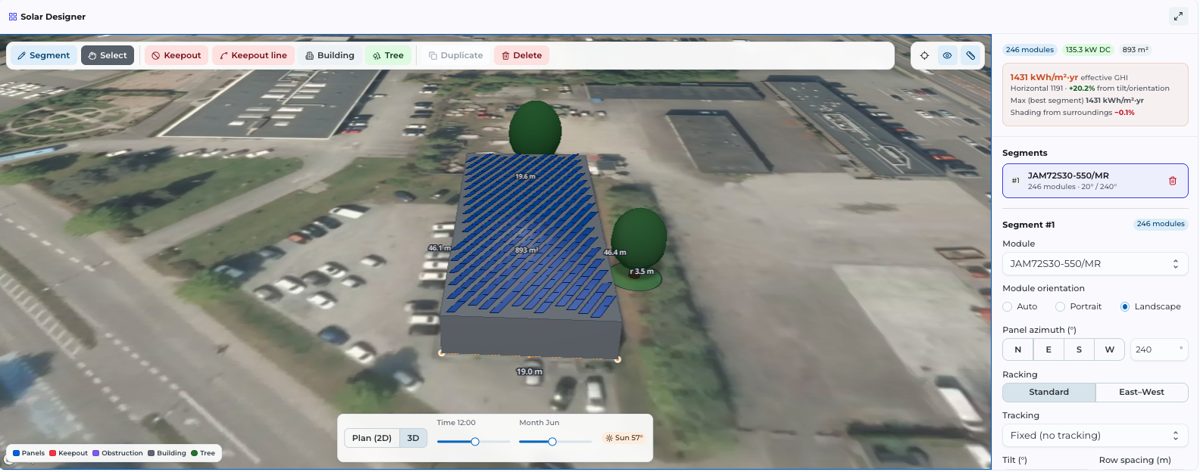
Task: Click the Month slider handle
Action: coord(552,441)
